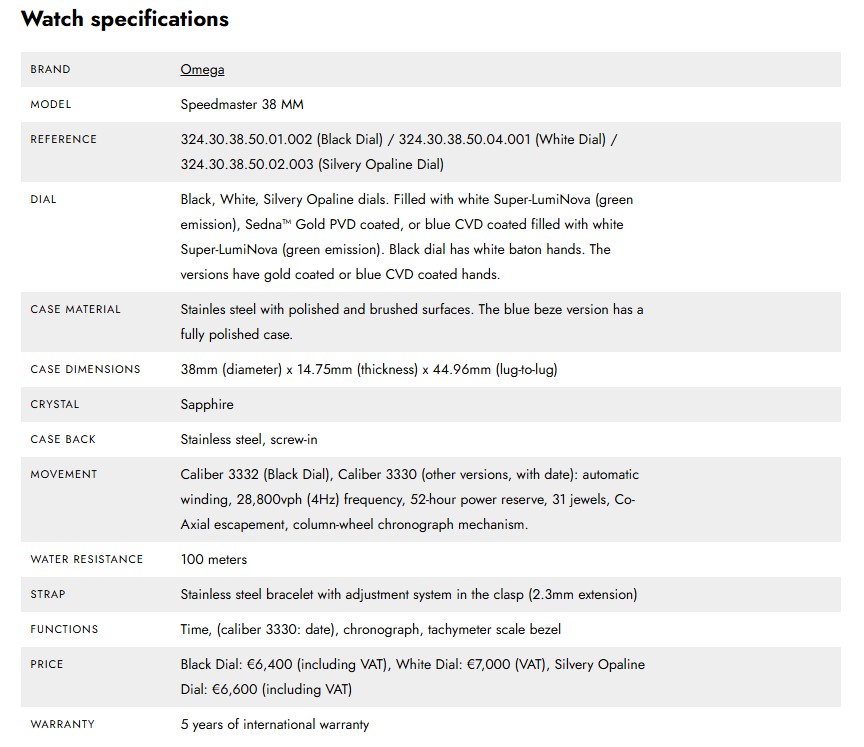Click the 5 years of international warranty text
The image size is (864, 747).
[274, 724]
